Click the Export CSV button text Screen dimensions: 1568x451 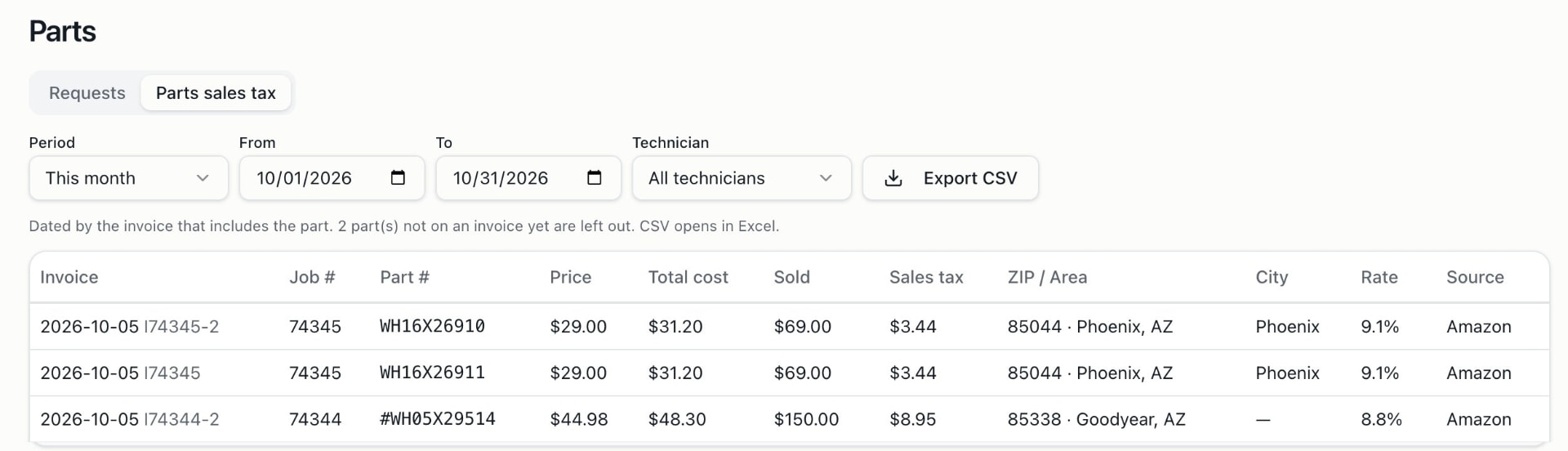coord(970,178)
